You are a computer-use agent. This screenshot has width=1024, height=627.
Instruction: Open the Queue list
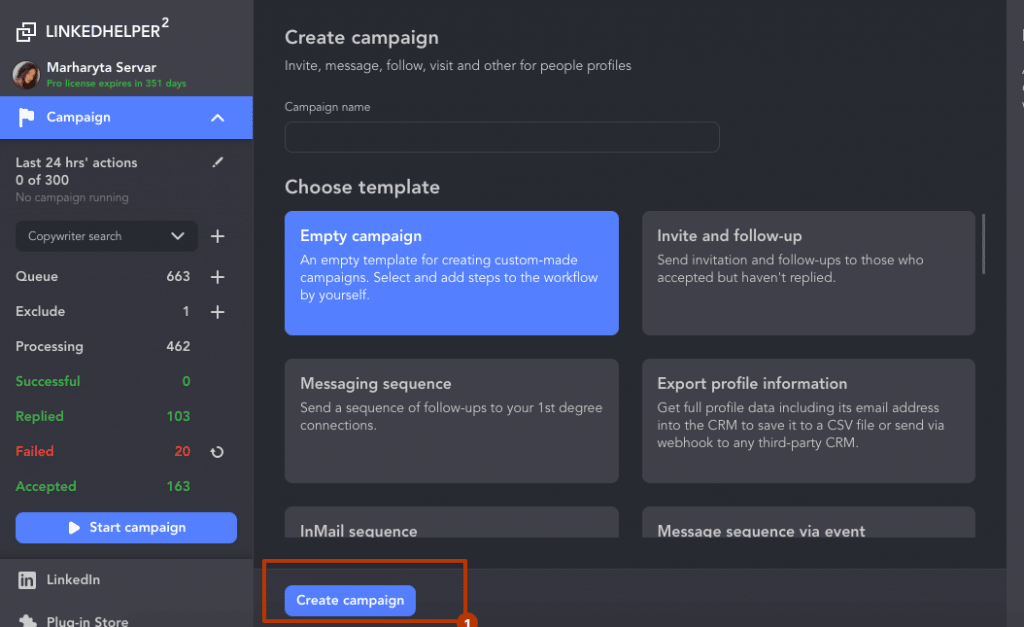pos(37,276)
